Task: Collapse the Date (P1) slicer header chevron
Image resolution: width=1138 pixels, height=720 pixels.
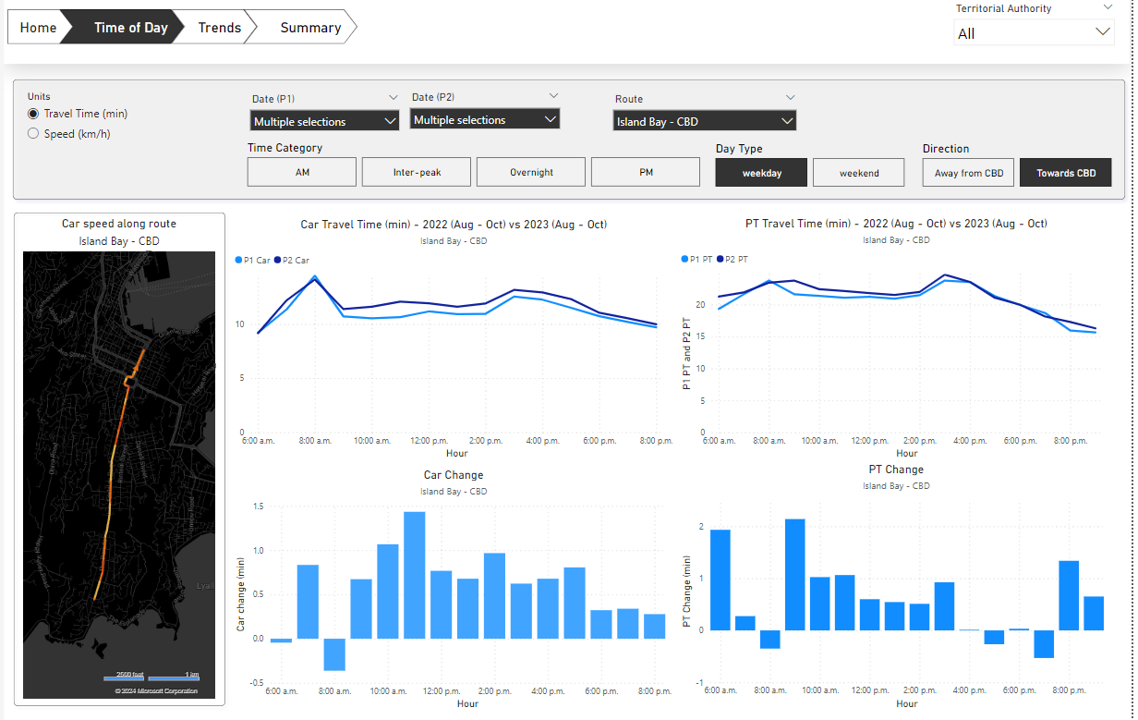Action: pyautogui.click(x=392, y=98)
